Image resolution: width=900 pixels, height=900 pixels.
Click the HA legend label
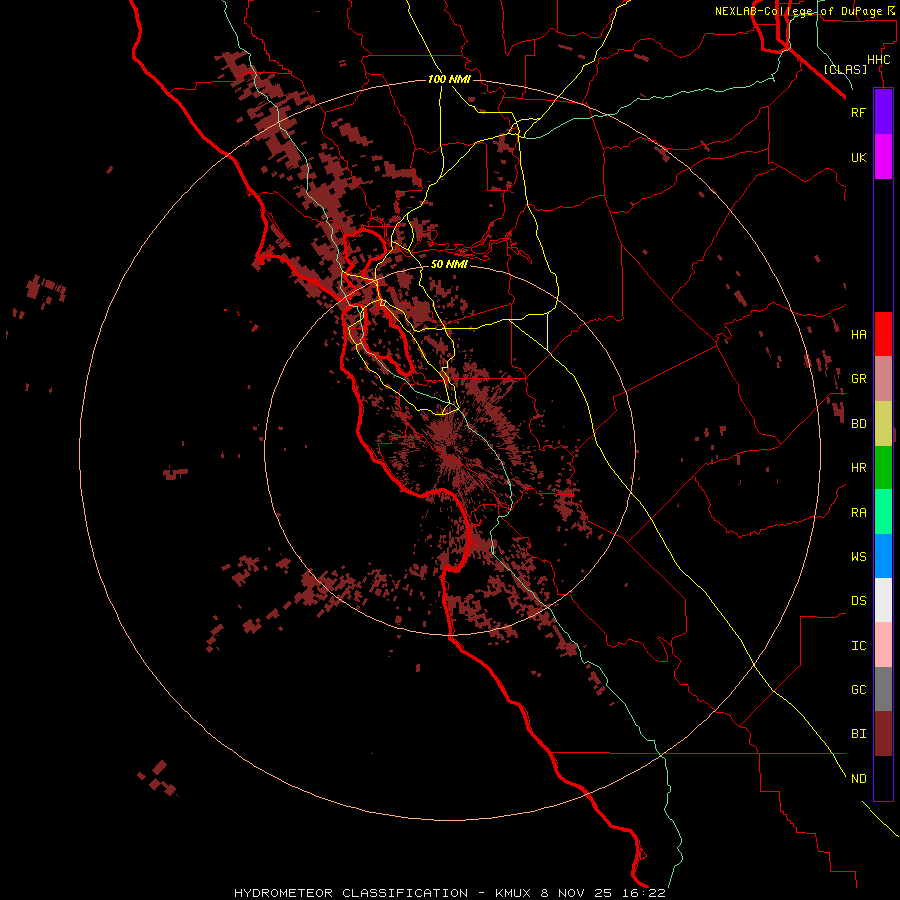pyautogui.click(x=858, y=335)
